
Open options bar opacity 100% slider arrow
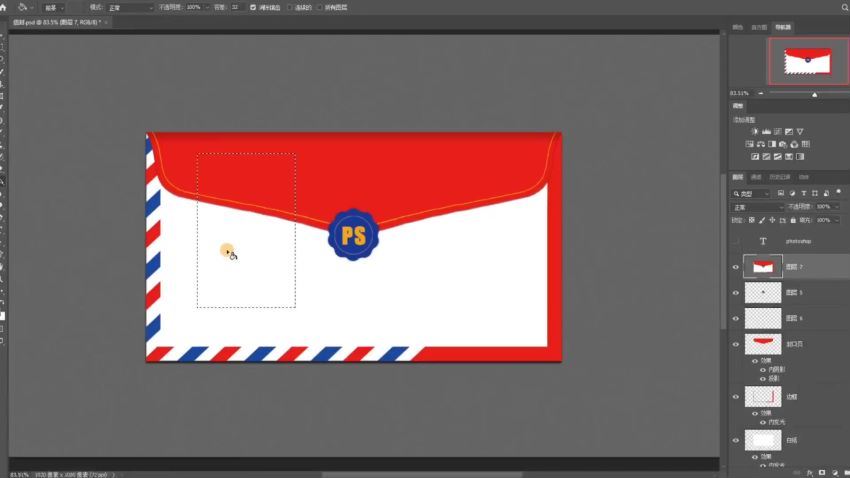click(207, 8)
